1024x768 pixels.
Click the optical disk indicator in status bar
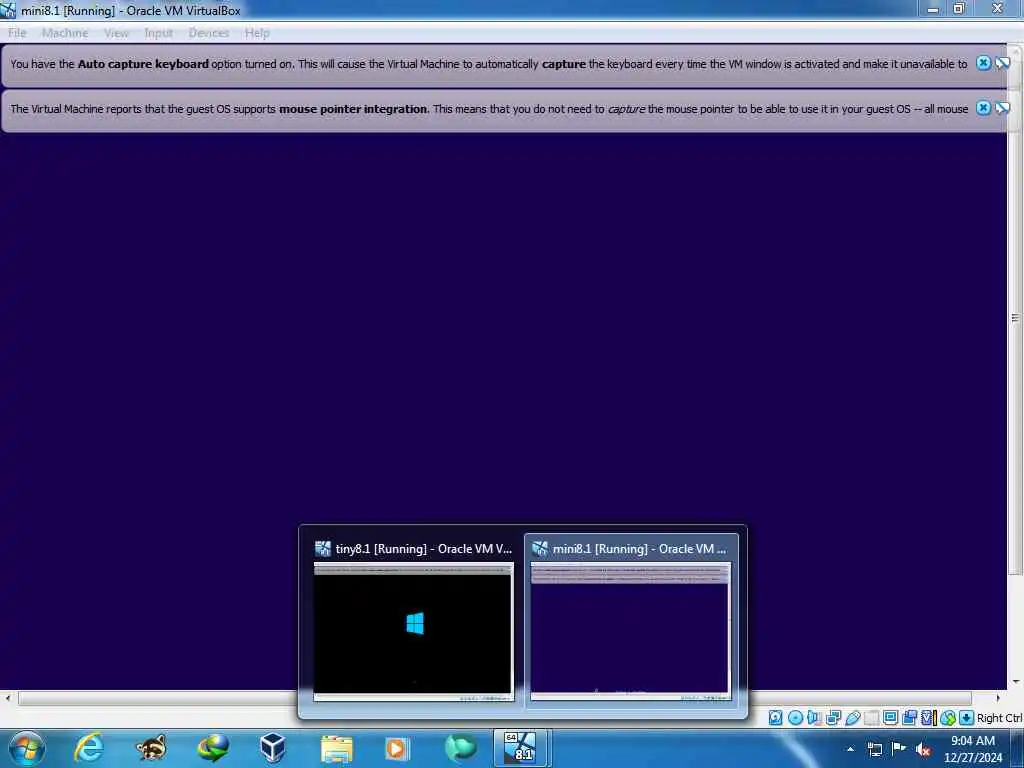point(795,718)
